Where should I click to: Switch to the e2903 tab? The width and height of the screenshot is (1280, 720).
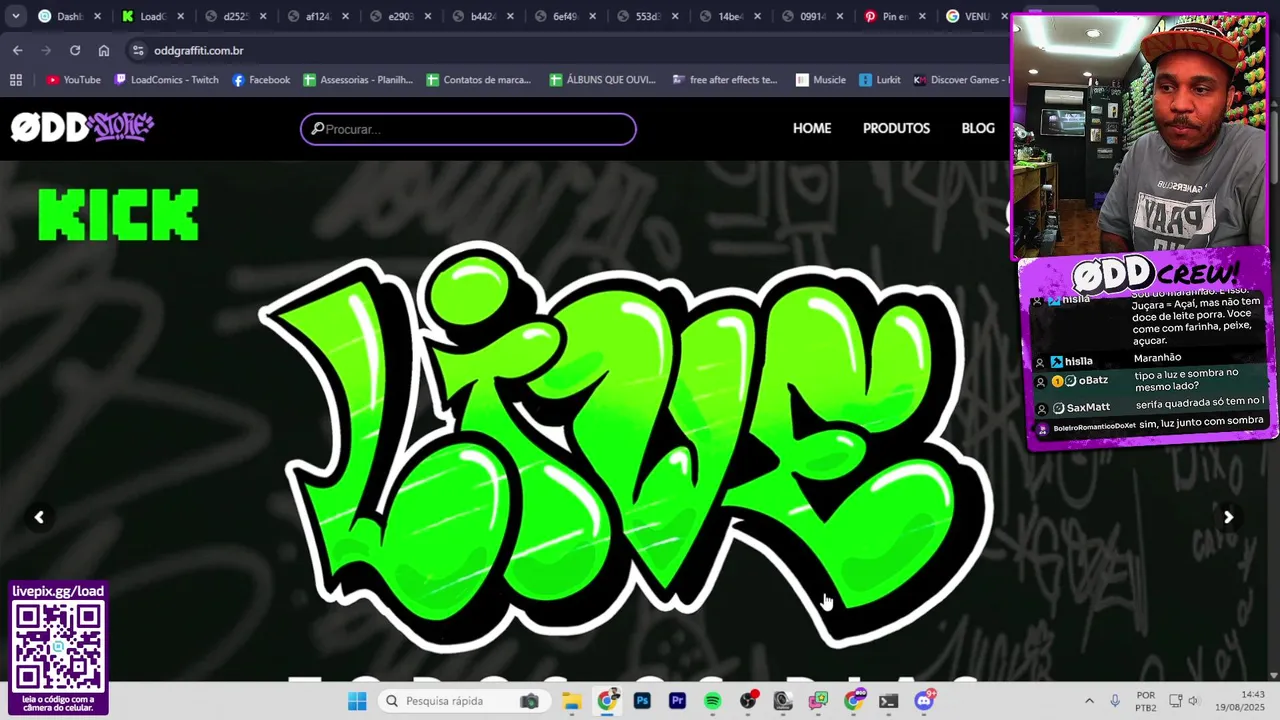(391, 16)
